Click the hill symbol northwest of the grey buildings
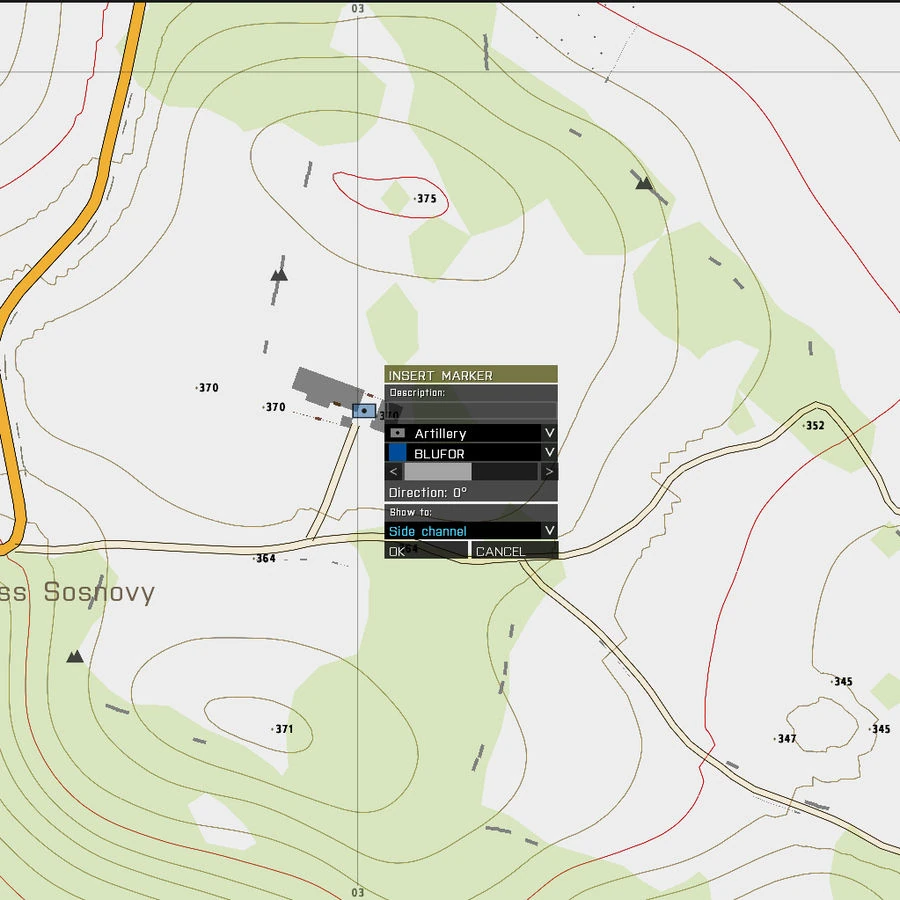The height and width of the screenshot is (900, 900). (279, 276)
